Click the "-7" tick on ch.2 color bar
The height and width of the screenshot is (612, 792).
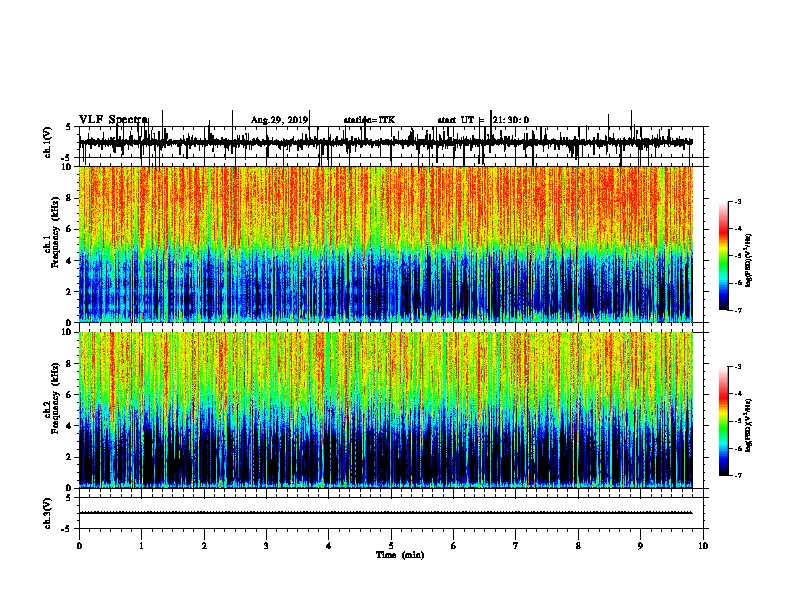(737, 476)
